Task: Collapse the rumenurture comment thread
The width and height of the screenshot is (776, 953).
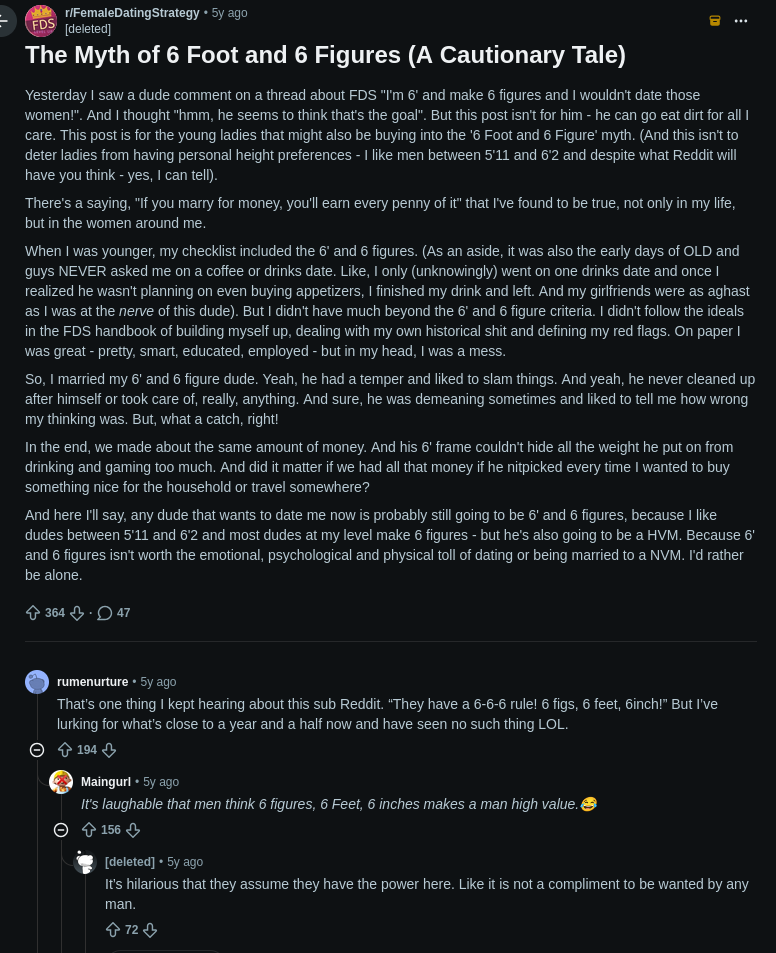Action: click(x=37, y=750)
